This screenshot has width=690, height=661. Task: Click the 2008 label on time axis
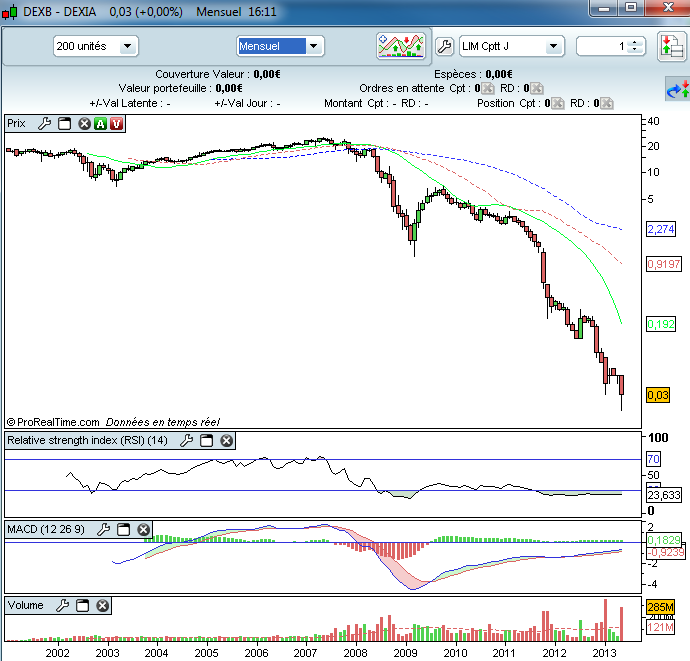pyautogui.click(x=355, y=653)
